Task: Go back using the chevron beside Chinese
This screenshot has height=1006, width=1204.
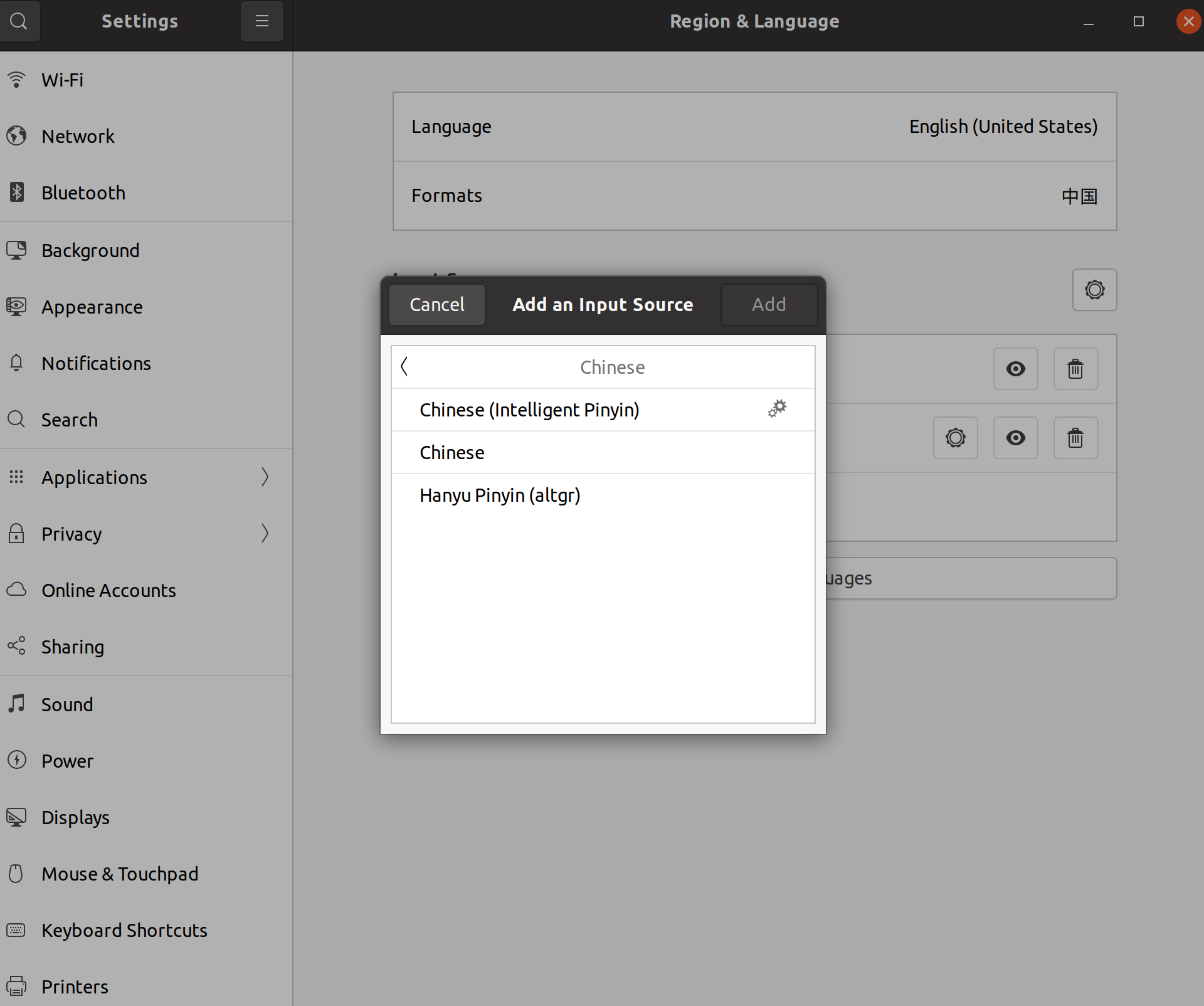Action: (404, 367)
